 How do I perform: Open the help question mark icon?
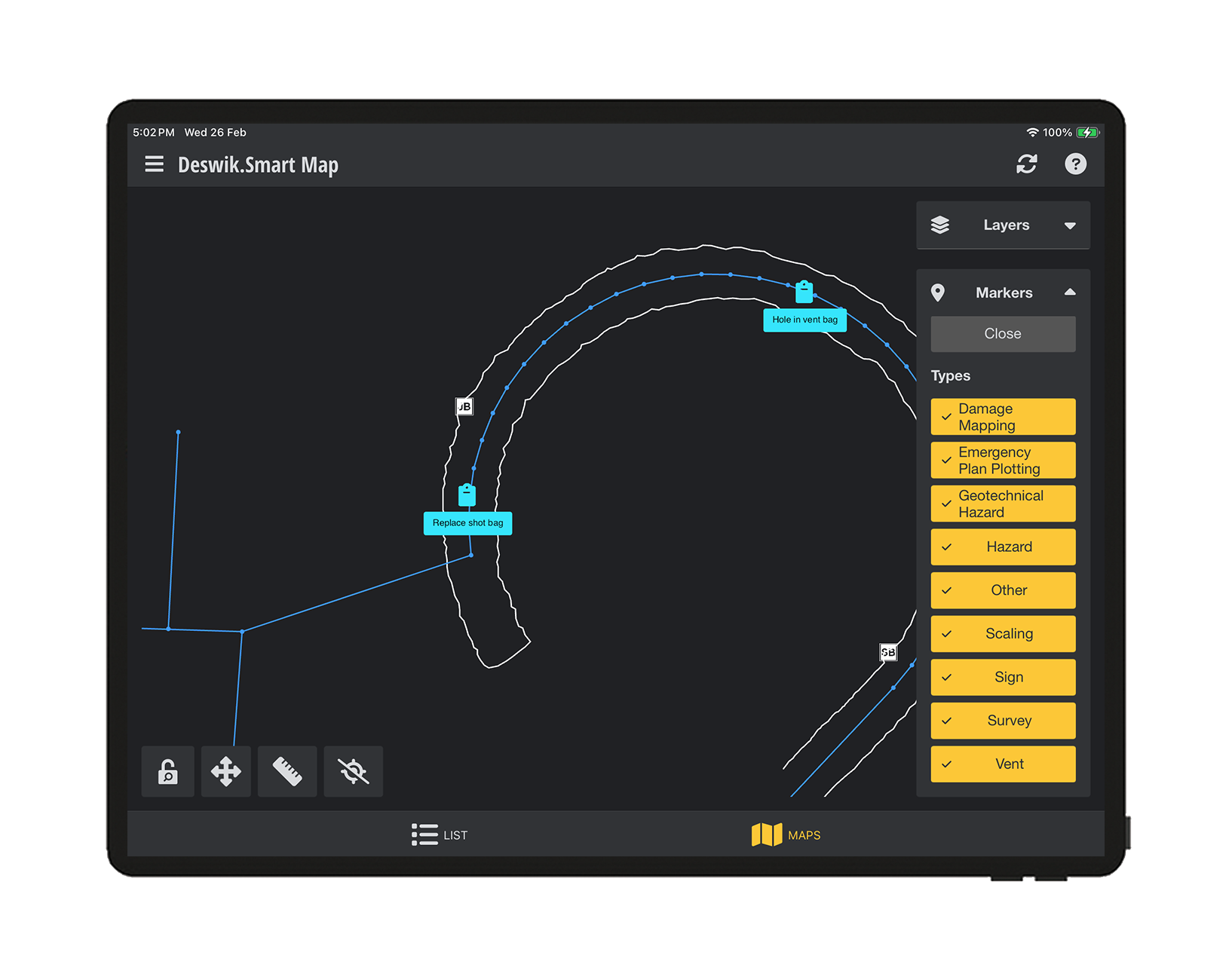[x=1075, y=164]
